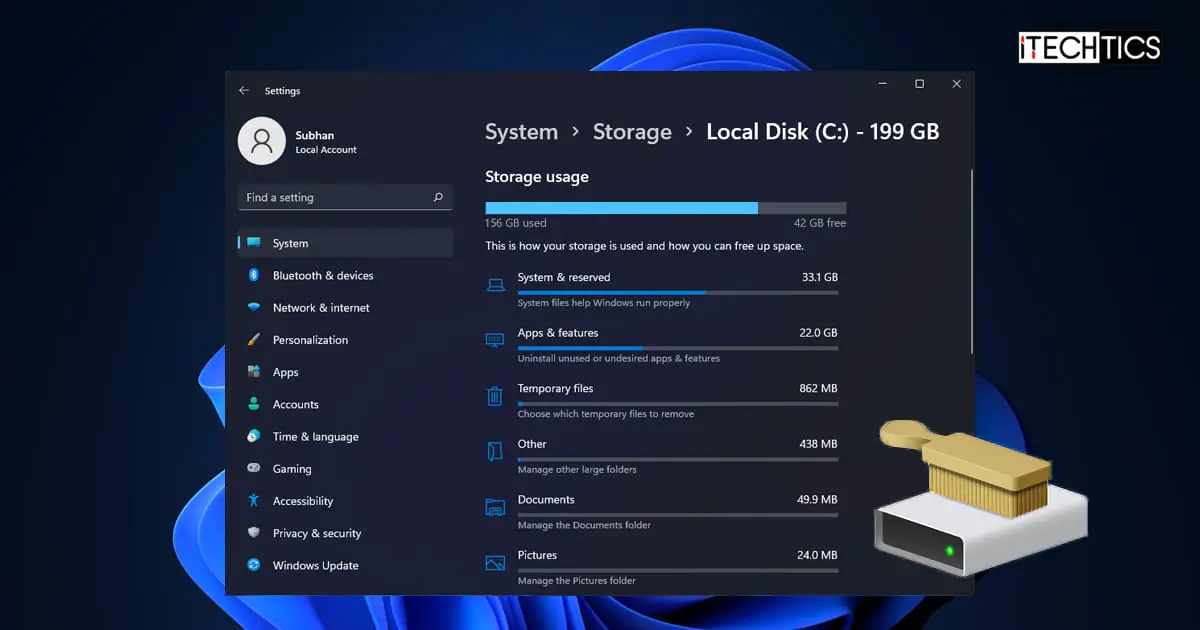The height and width of the screenshot is (630, 1200).
Task: Click the search magnifier icon
Action: (438, 197)
